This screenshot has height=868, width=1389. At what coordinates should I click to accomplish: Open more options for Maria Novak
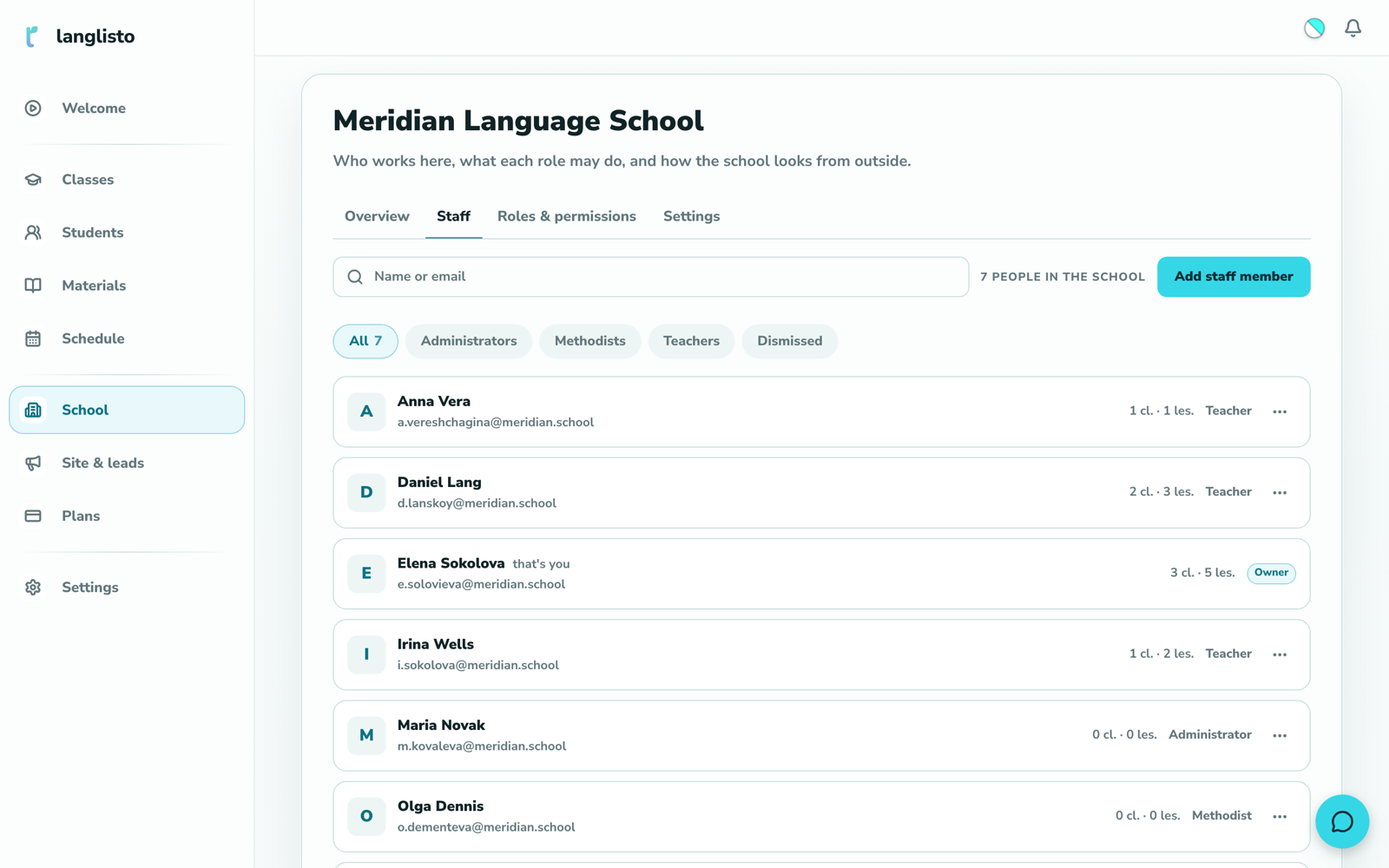pos(1280,735)
